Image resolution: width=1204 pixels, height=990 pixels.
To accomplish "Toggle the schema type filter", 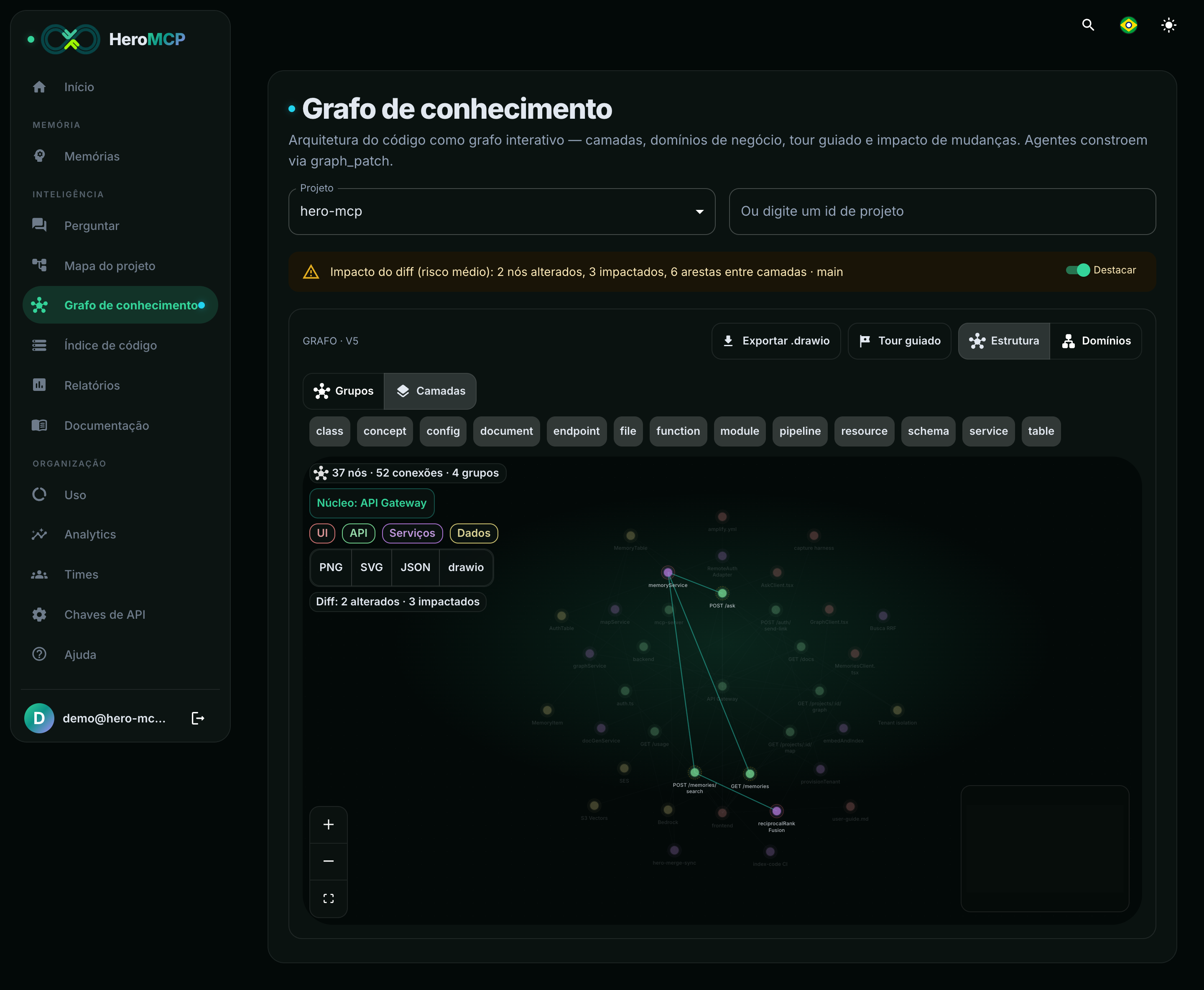I will click(x=929, y=431).
